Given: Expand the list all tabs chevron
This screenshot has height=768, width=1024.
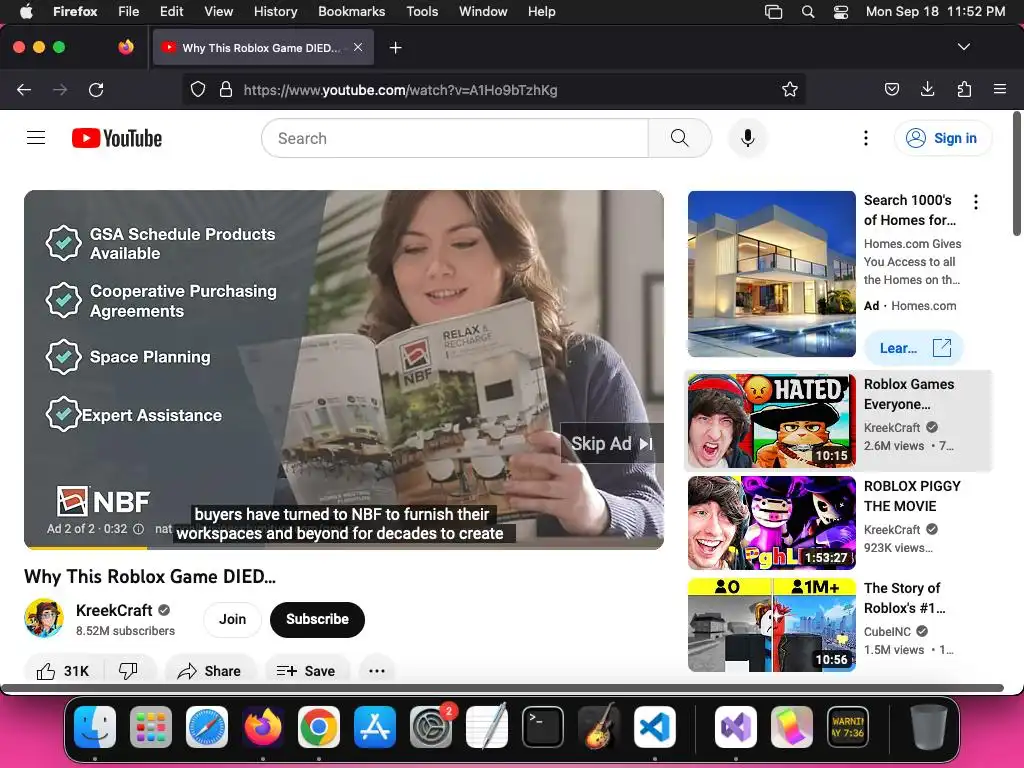Looking at the screenshot, I should [x=964, y=47].
